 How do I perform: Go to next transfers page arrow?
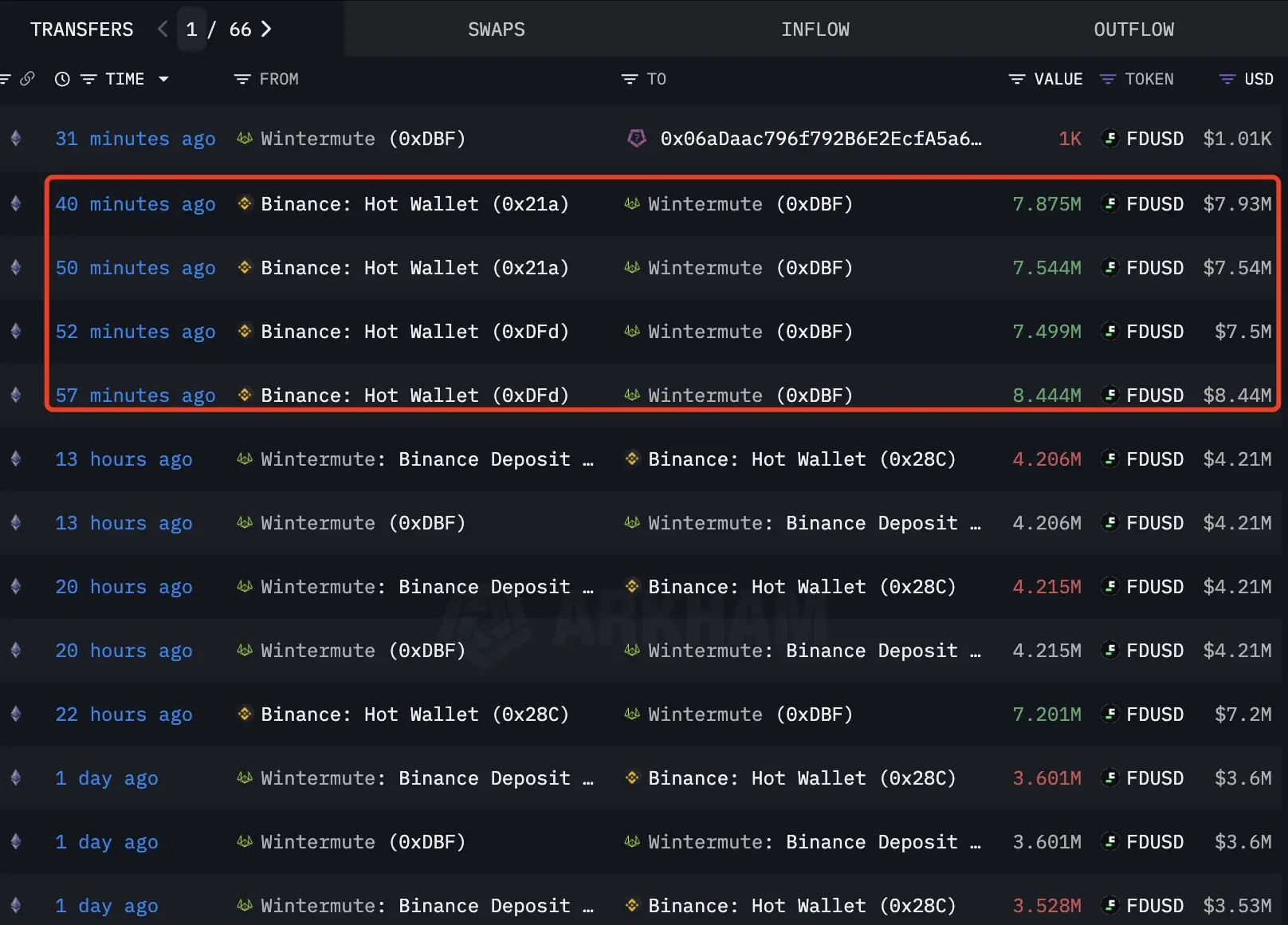click(x=266, y=30)
